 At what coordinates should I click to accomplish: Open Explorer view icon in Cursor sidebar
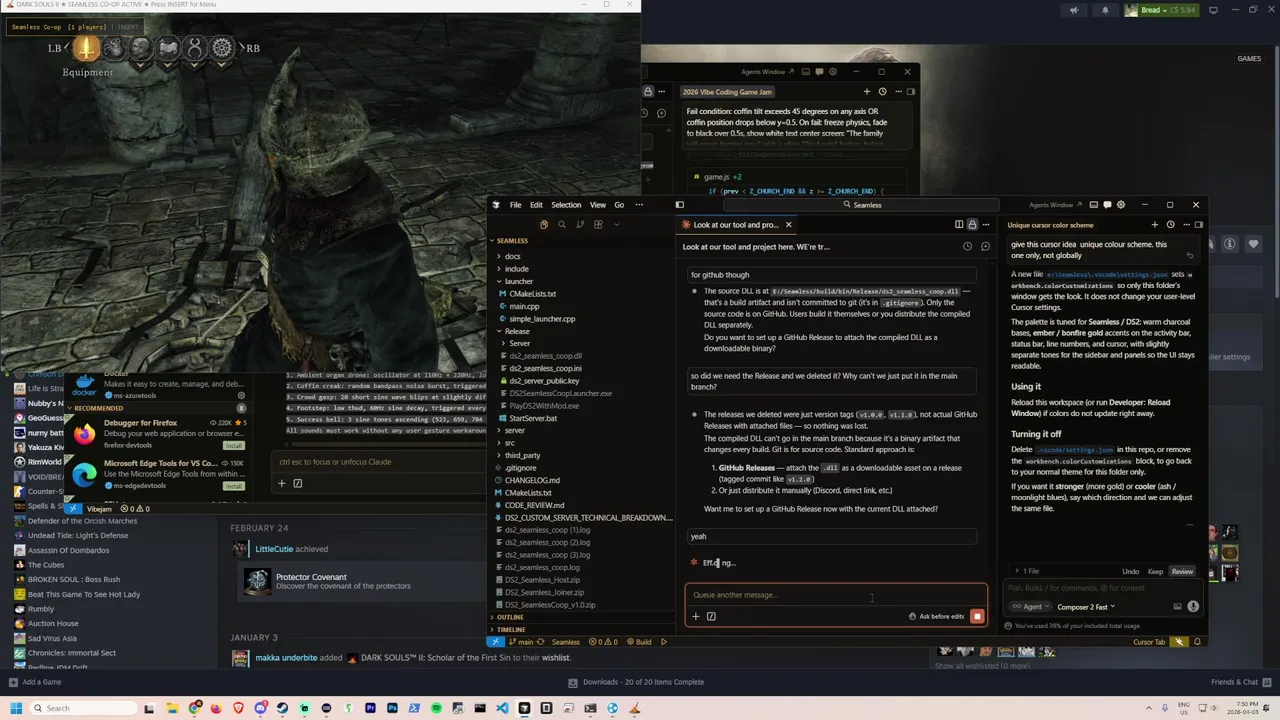544,225
